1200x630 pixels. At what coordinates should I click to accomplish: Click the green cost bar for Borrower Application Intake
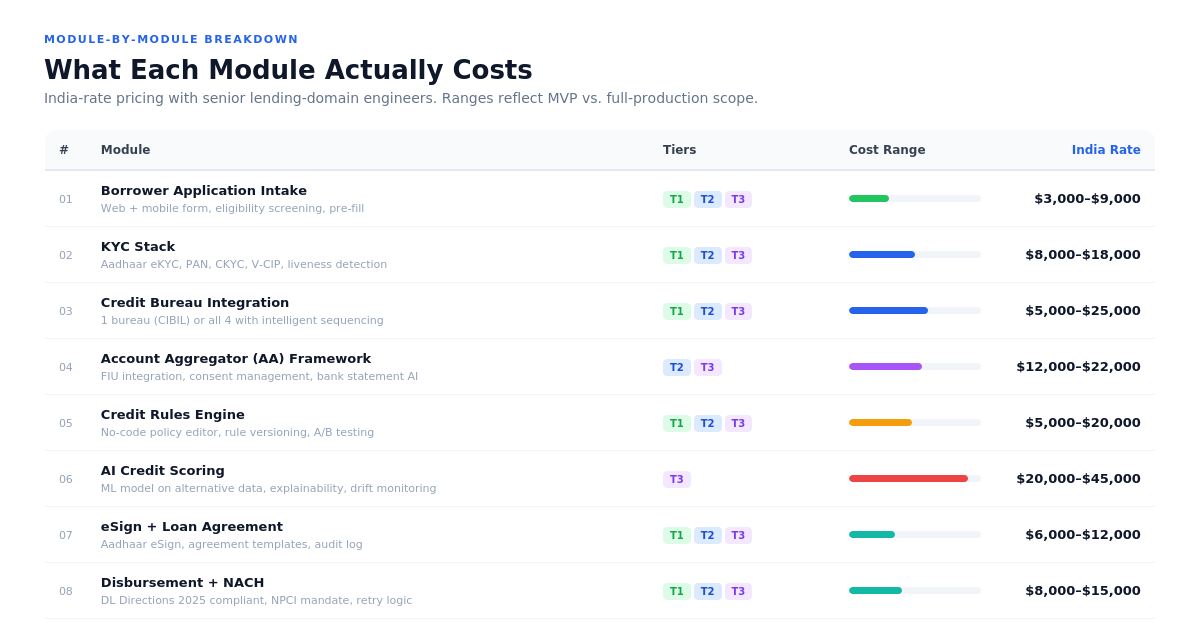pyautogui.click(x=869, y=198)
